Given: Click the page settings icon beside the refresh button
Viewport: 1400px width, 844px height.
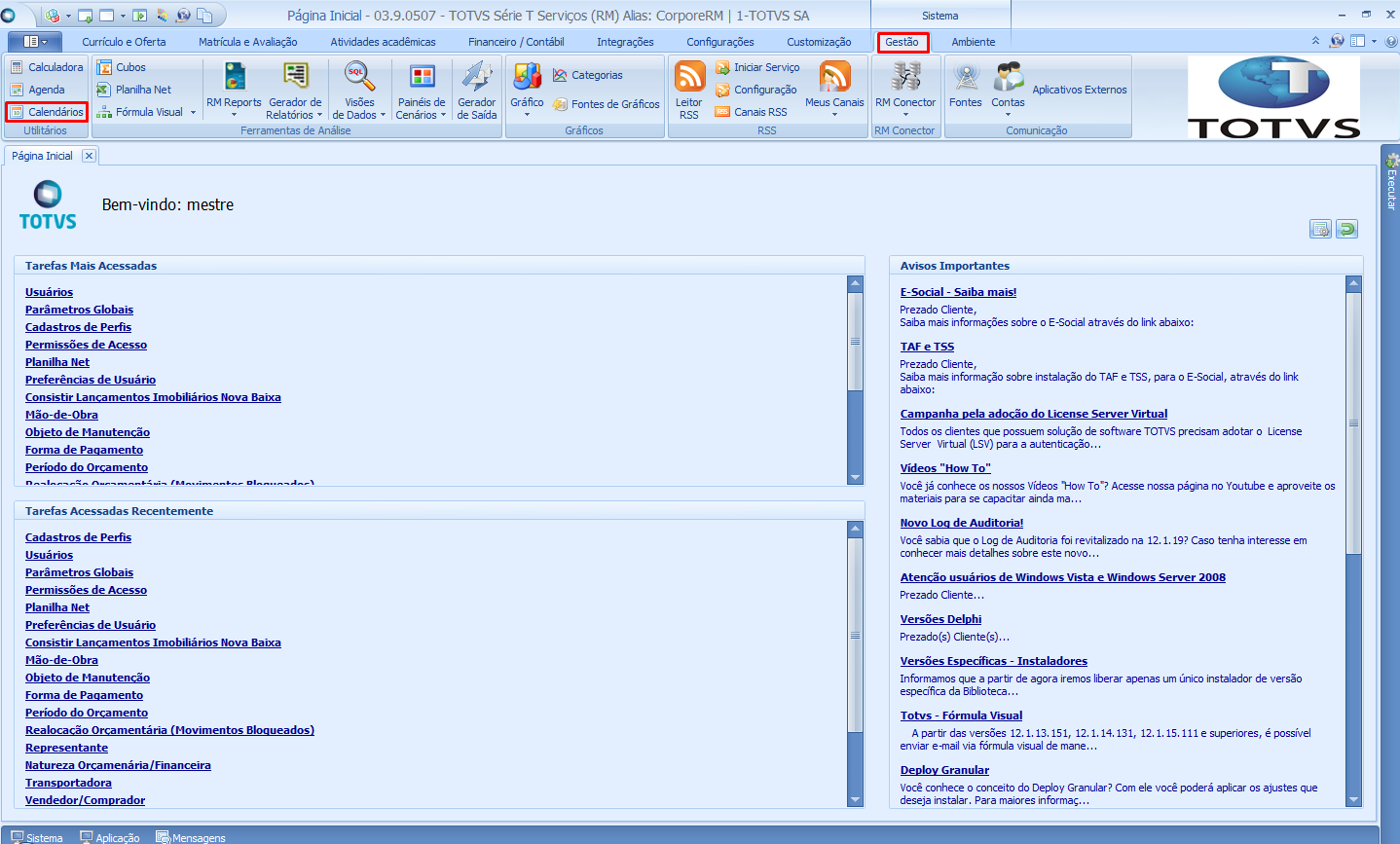Looking at the screenshot, I should pyautogui.click(x=1320, y=229).
